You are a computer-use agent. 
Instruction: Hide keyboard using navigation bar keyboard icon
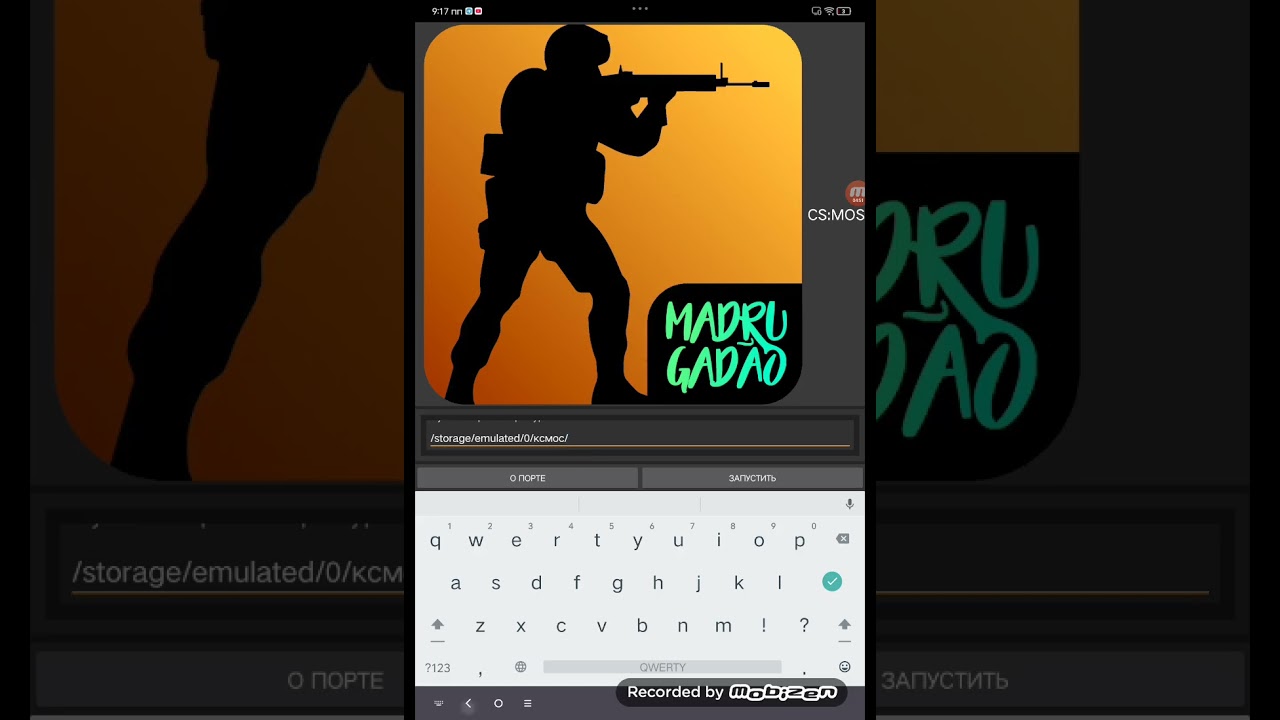438,703
